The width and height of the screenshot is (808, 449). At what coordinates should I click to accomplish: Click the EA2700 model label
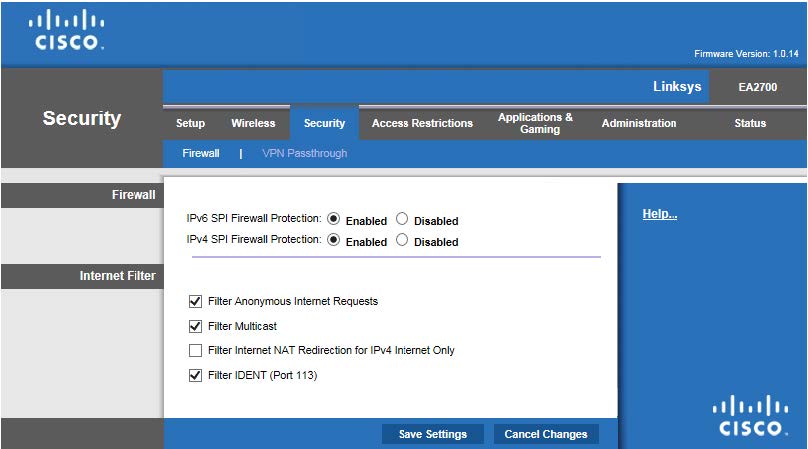[758, 87]
